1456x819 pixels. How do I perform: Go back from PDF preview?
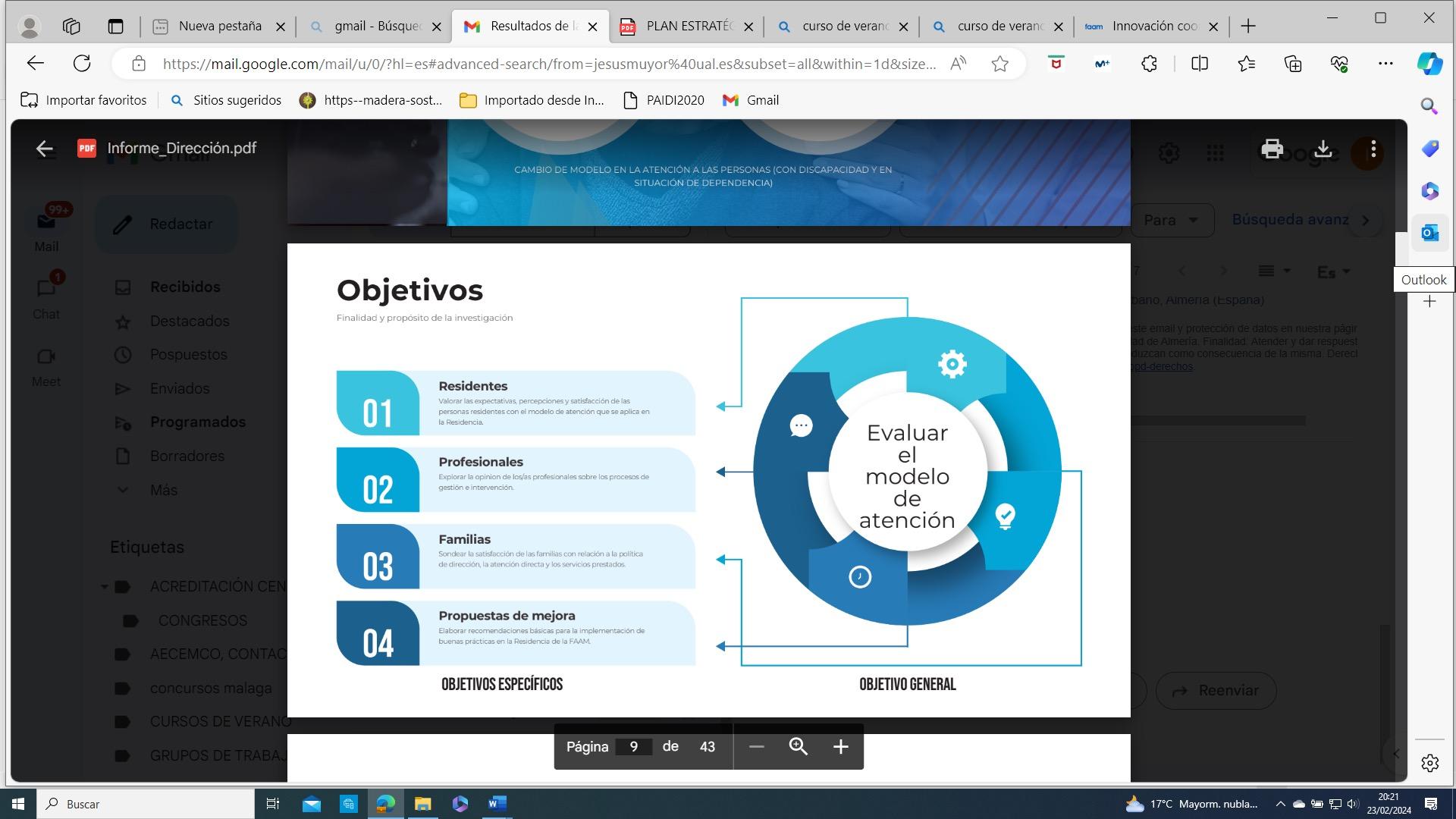pos(45,149)
